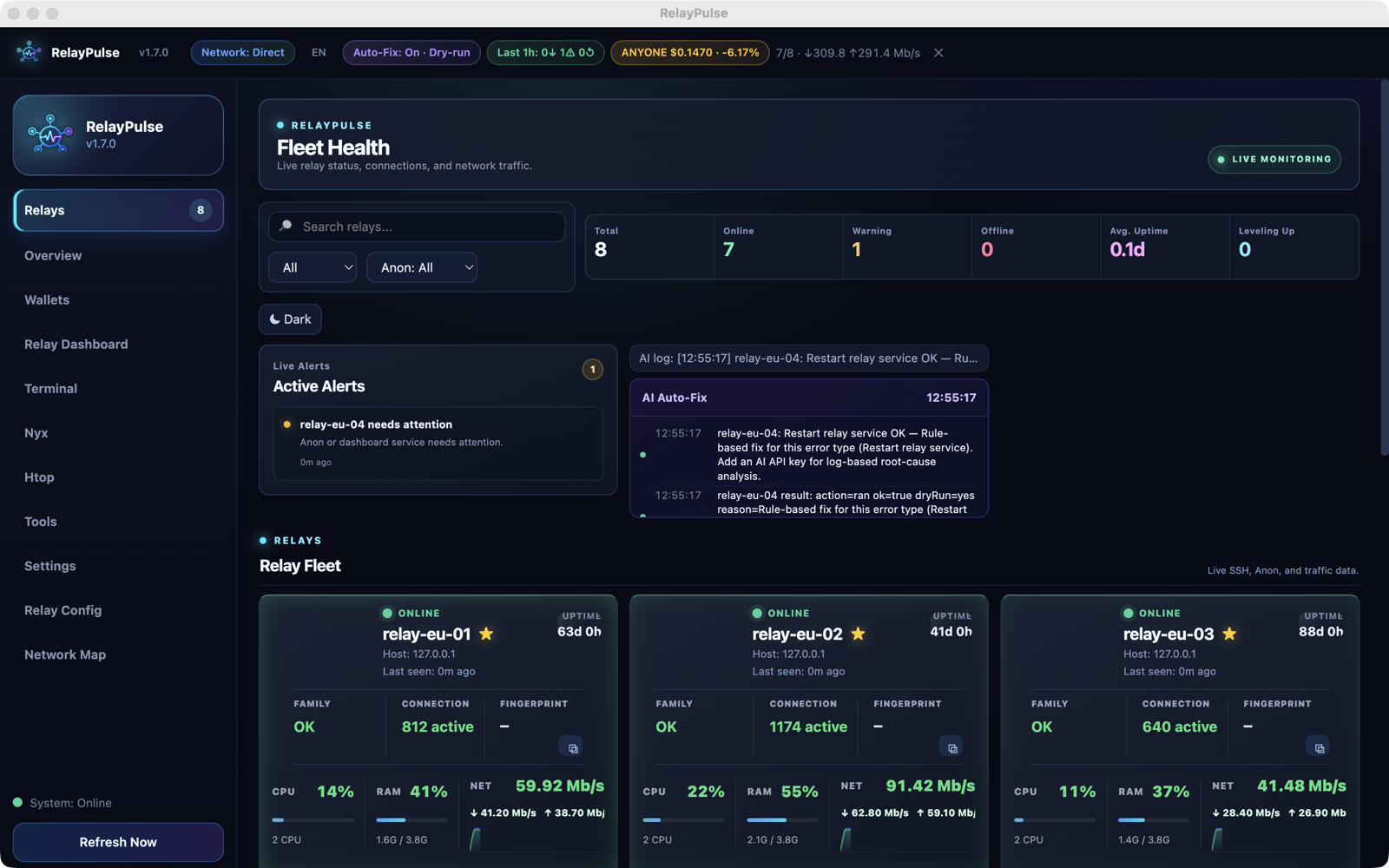The width and height of the screenshot is (1389, 868).
Task: Click the 91.42 Mb/s net value
Action: tap(931, 786)
